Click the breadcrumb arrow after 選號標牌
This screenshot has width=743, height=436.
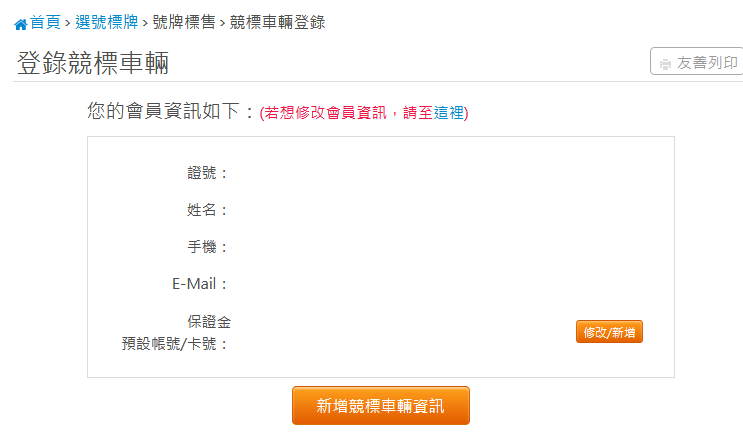tap(145, 23)
